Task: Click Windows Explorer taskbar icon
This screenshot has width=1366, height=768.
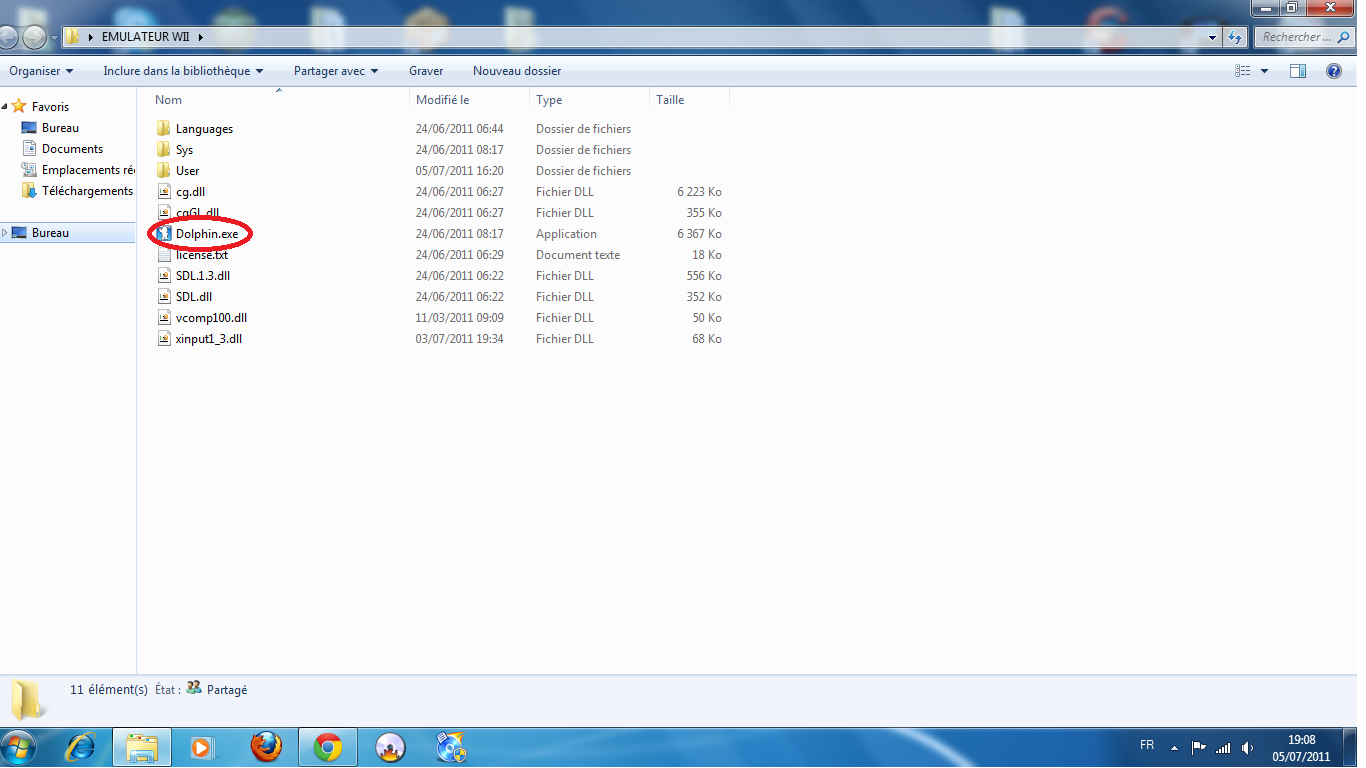Action: point(141,747)
